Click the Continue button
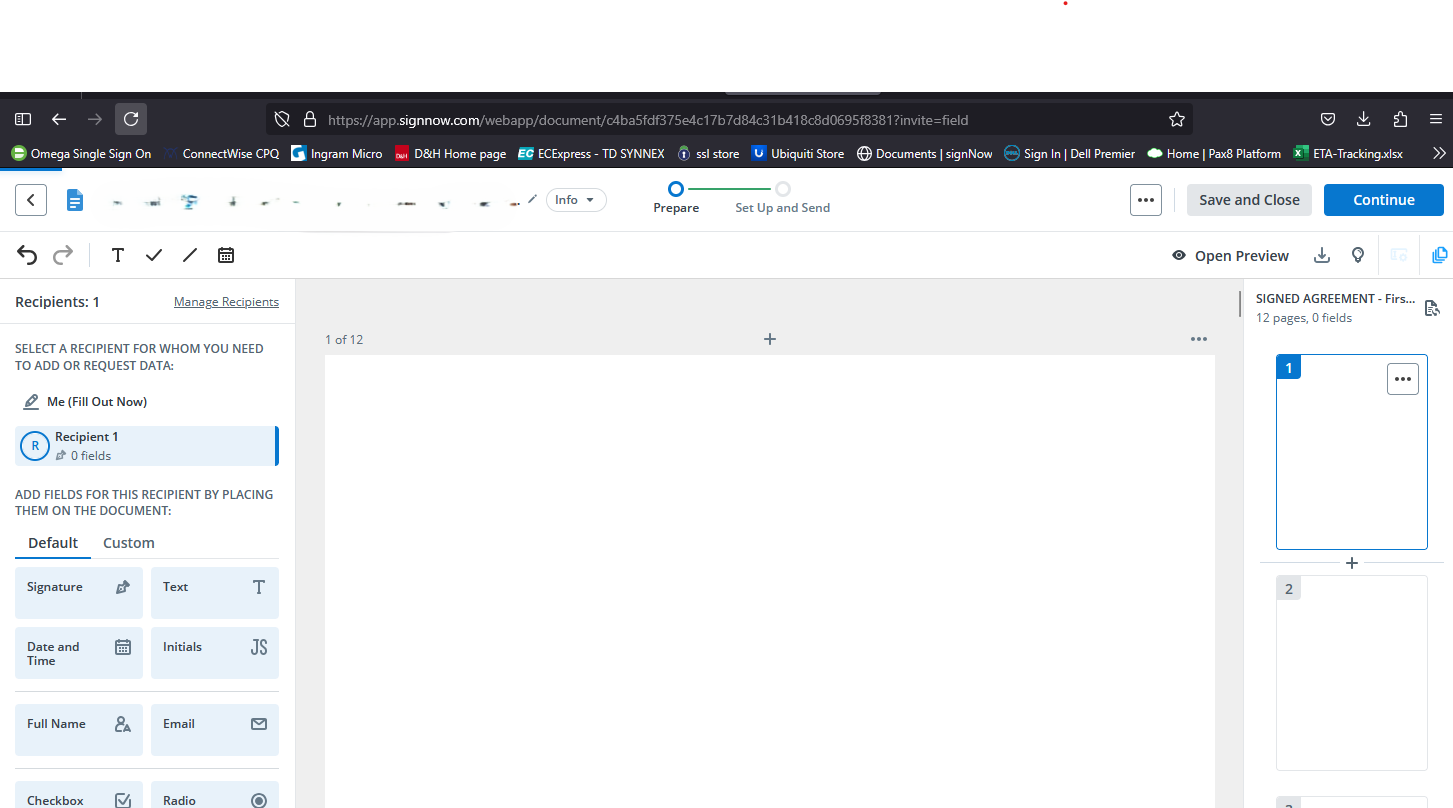 [x=1384, y=200]
